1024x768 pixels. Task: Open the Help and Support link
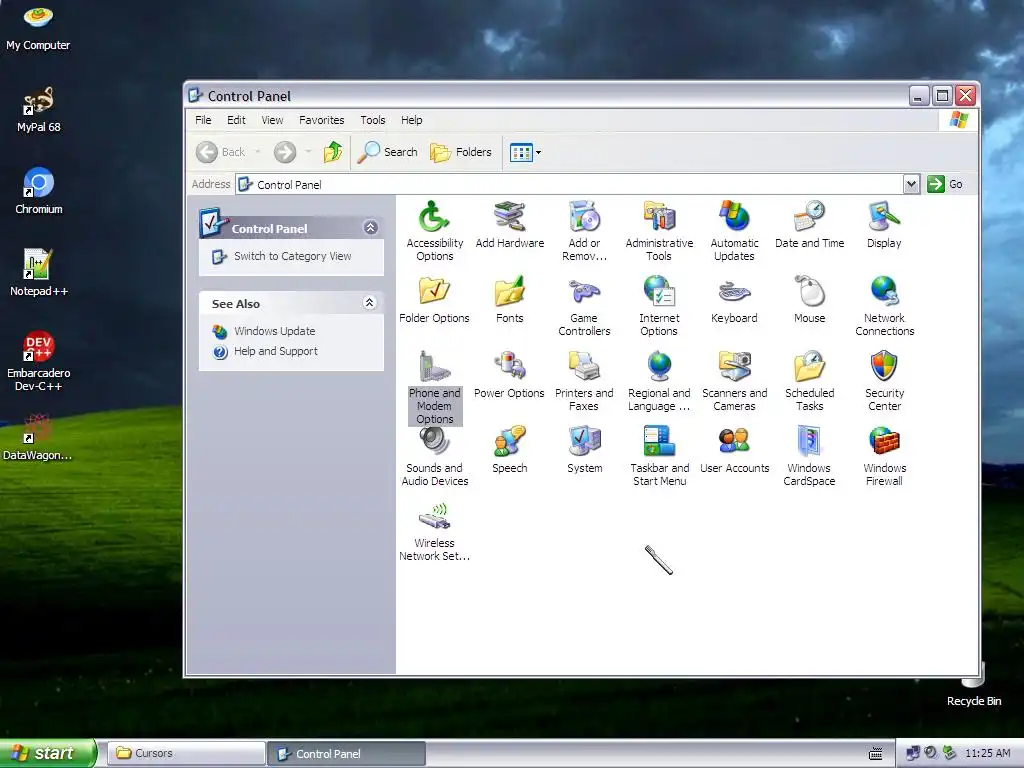tap(276, 351)
